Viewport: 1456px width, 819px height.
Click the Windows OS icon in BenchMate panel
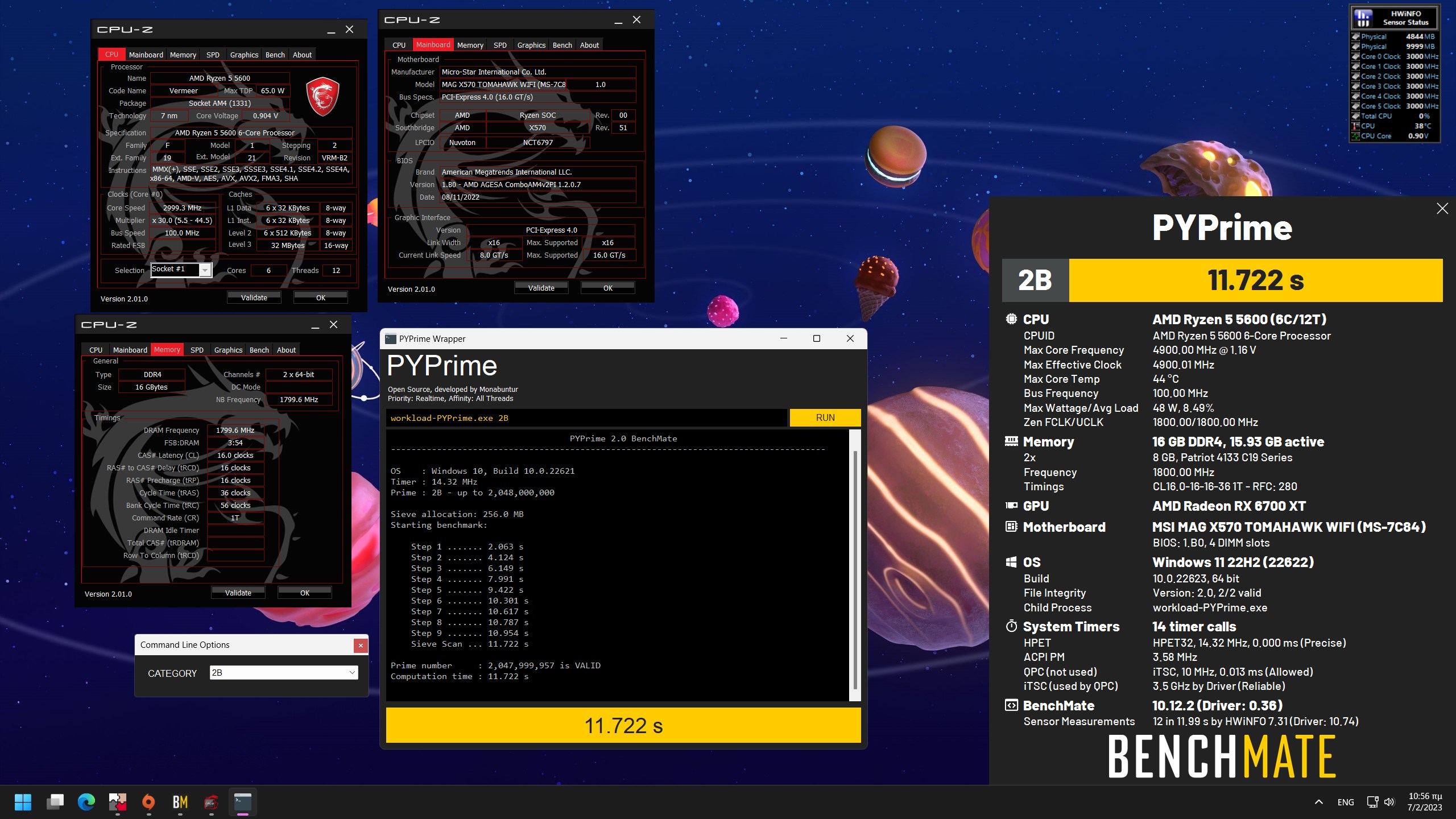pos(1011,562)
